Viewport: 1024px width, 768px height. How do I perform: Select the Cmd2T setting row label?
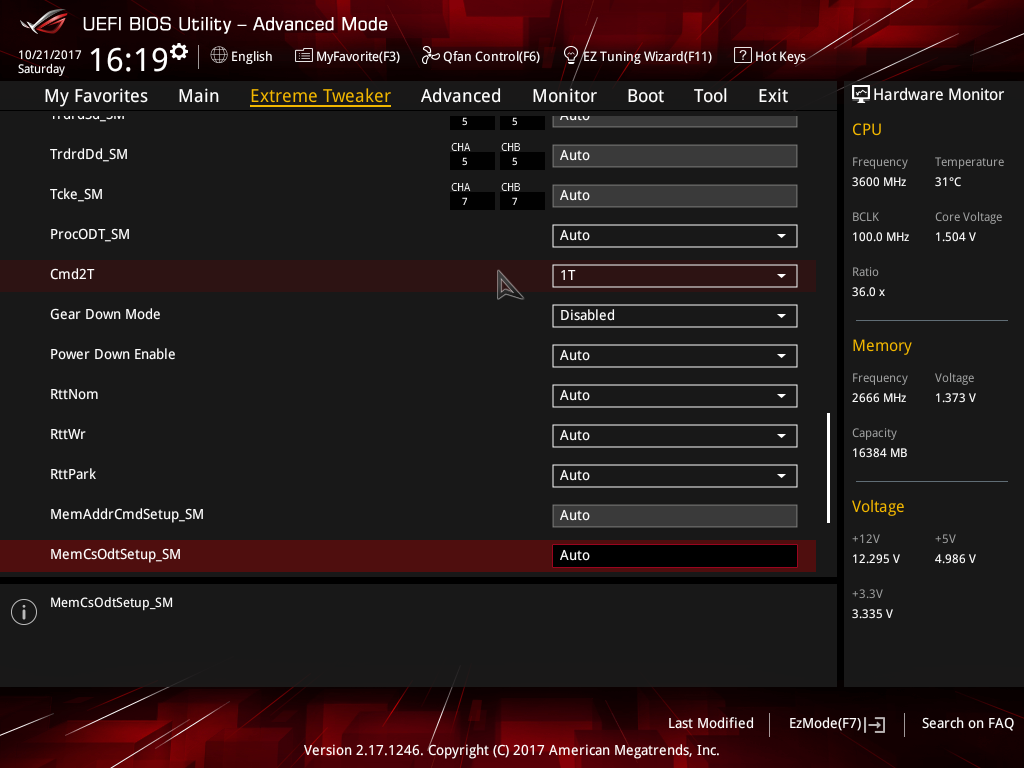(72, 274)
